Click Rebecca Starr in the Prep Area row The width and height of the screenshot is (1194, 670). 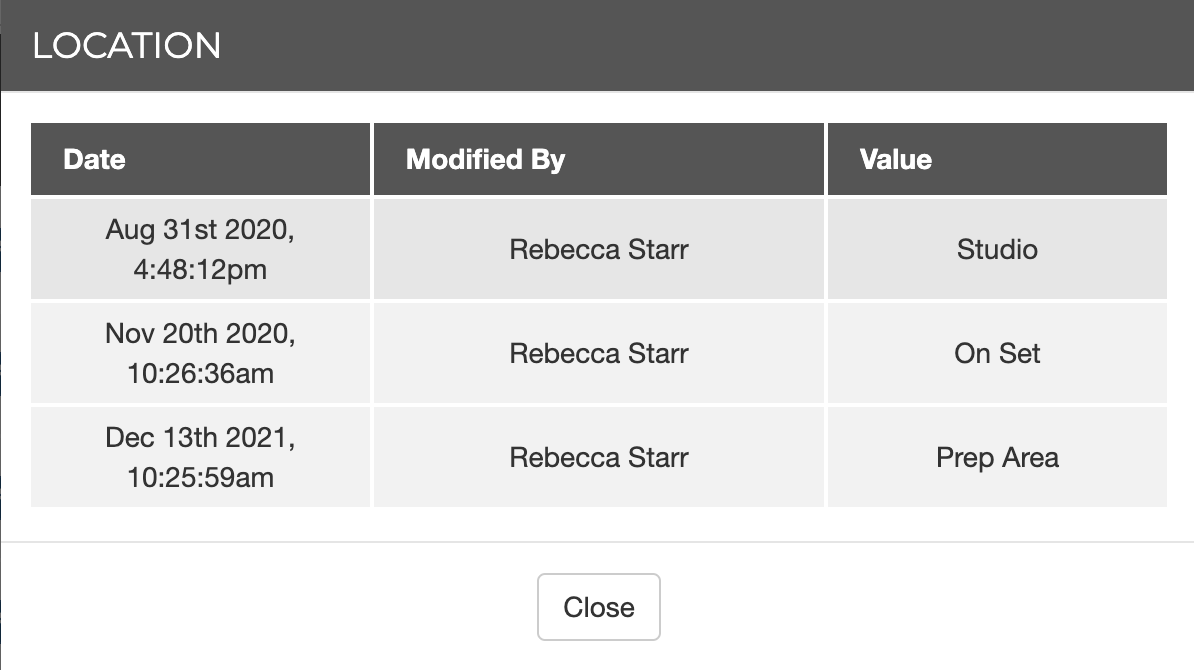[598, 457]
